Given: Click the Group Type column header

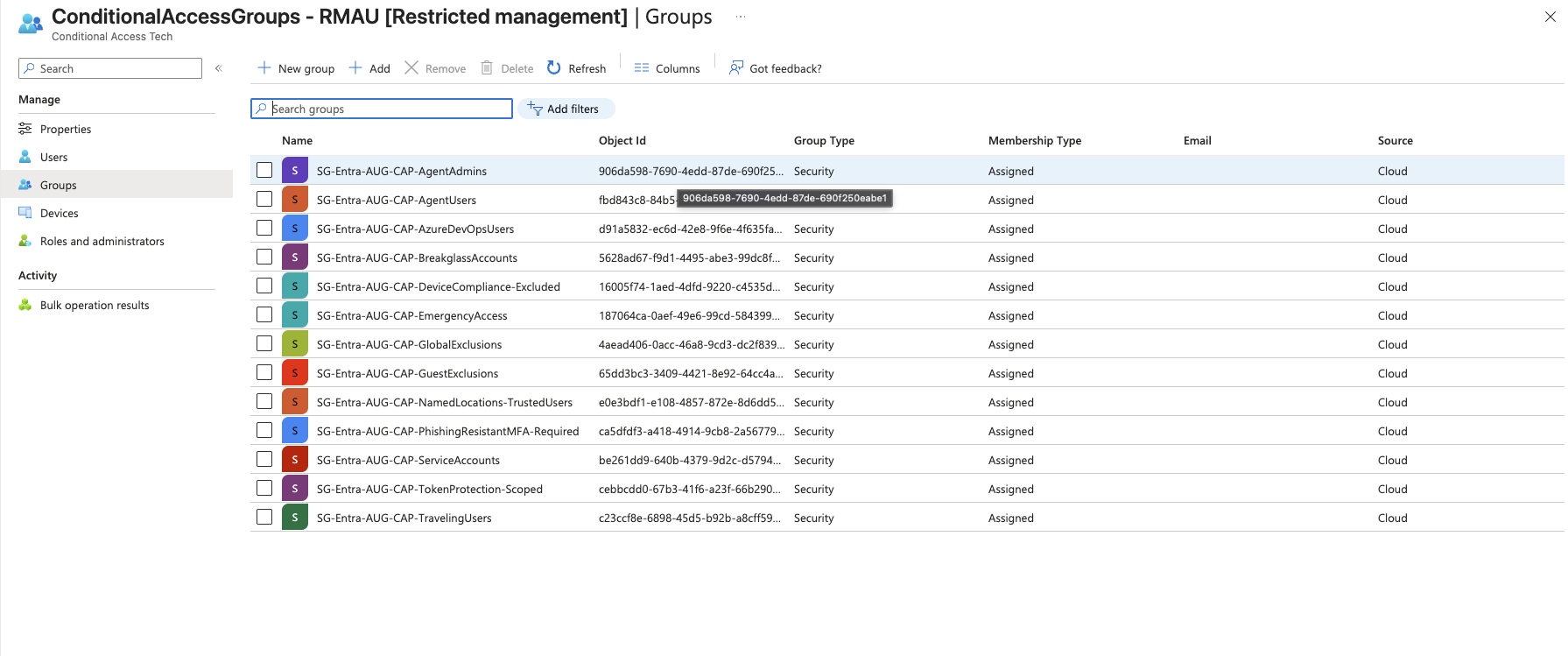Looking at the screenshot, I should pyautogui.click(x=825, y=140).
